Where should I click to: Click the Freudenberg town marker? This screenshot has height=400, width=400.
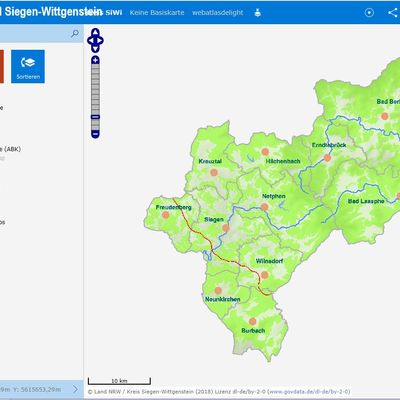tap(166, 215)
